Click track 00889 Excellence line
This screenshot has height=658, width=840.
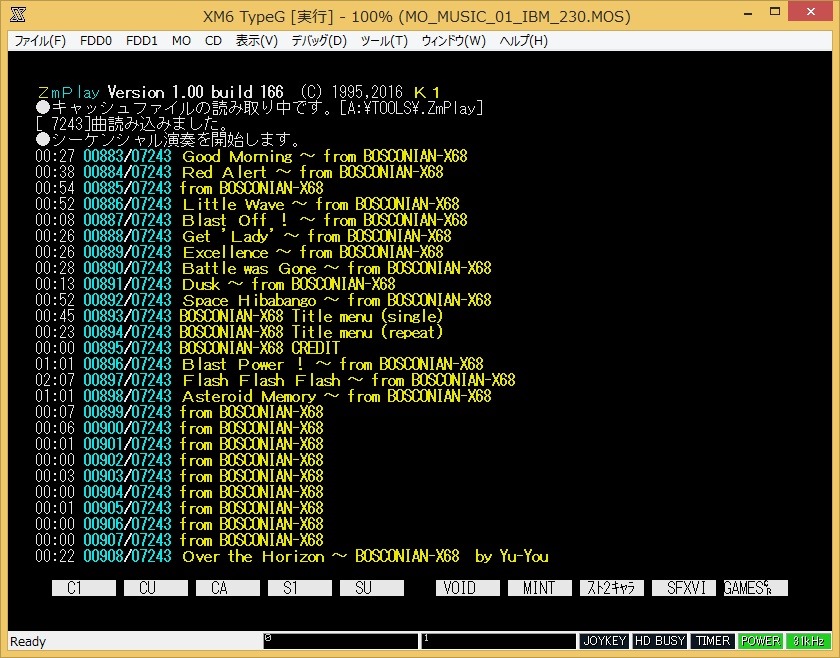click(239, 252)
